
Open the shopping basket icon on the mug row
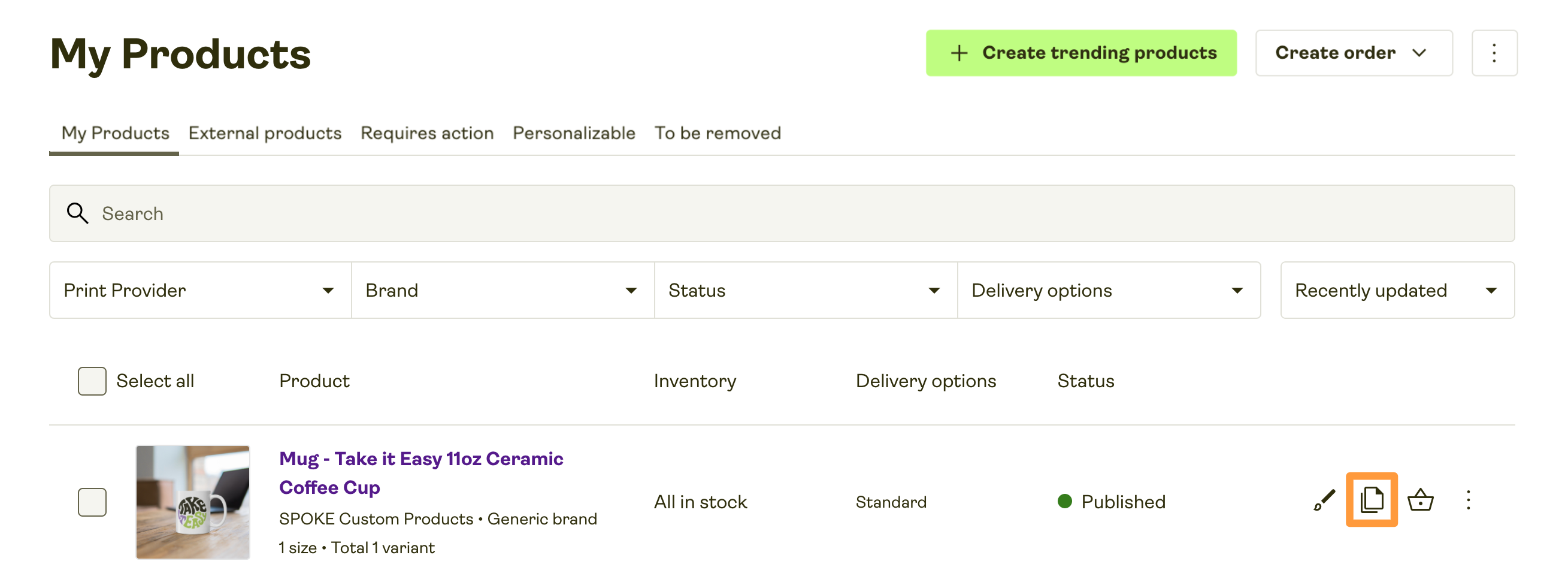[1421, 501]
